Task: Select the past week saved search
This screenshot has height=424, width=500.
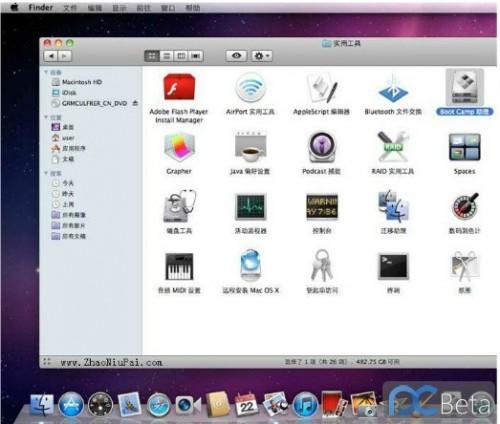Action: tap(63, 204)
